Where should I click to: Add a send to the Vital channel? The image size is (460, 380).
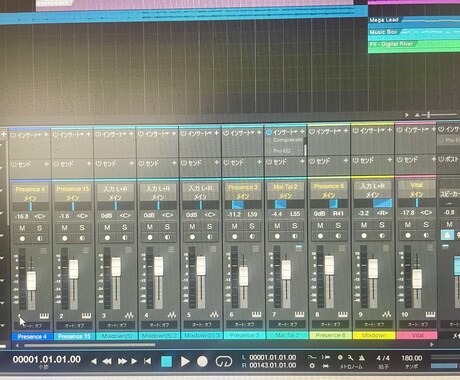click(434, 160)
